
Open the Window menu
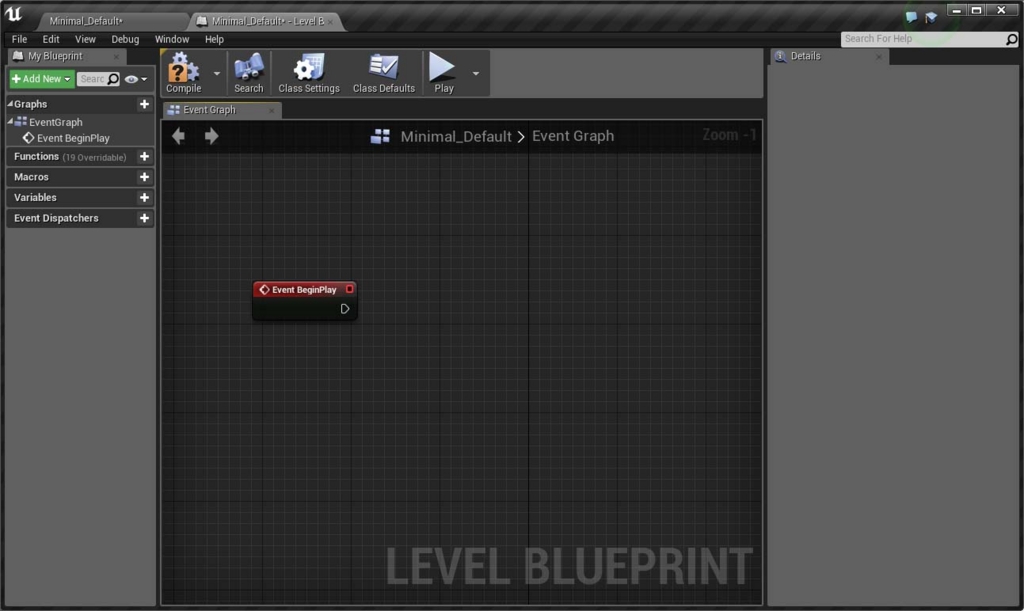(x=172, y=39)
